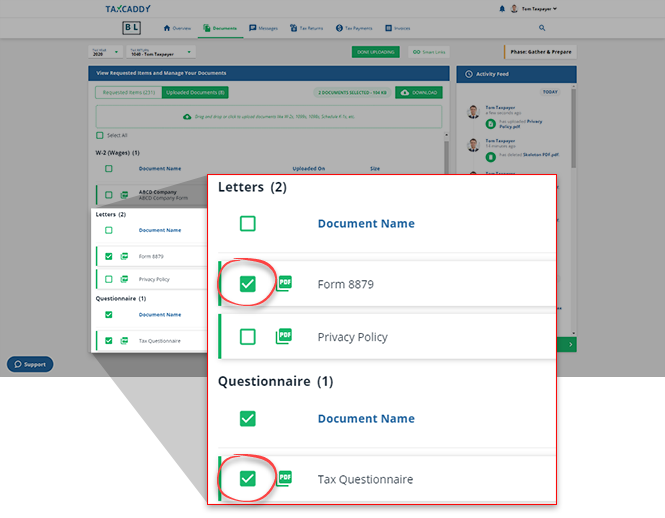The width and height of the screenshot is (665, 518).
Task: Click Tom Taxpayer's avatar in the header
Action: click(514, 8)
